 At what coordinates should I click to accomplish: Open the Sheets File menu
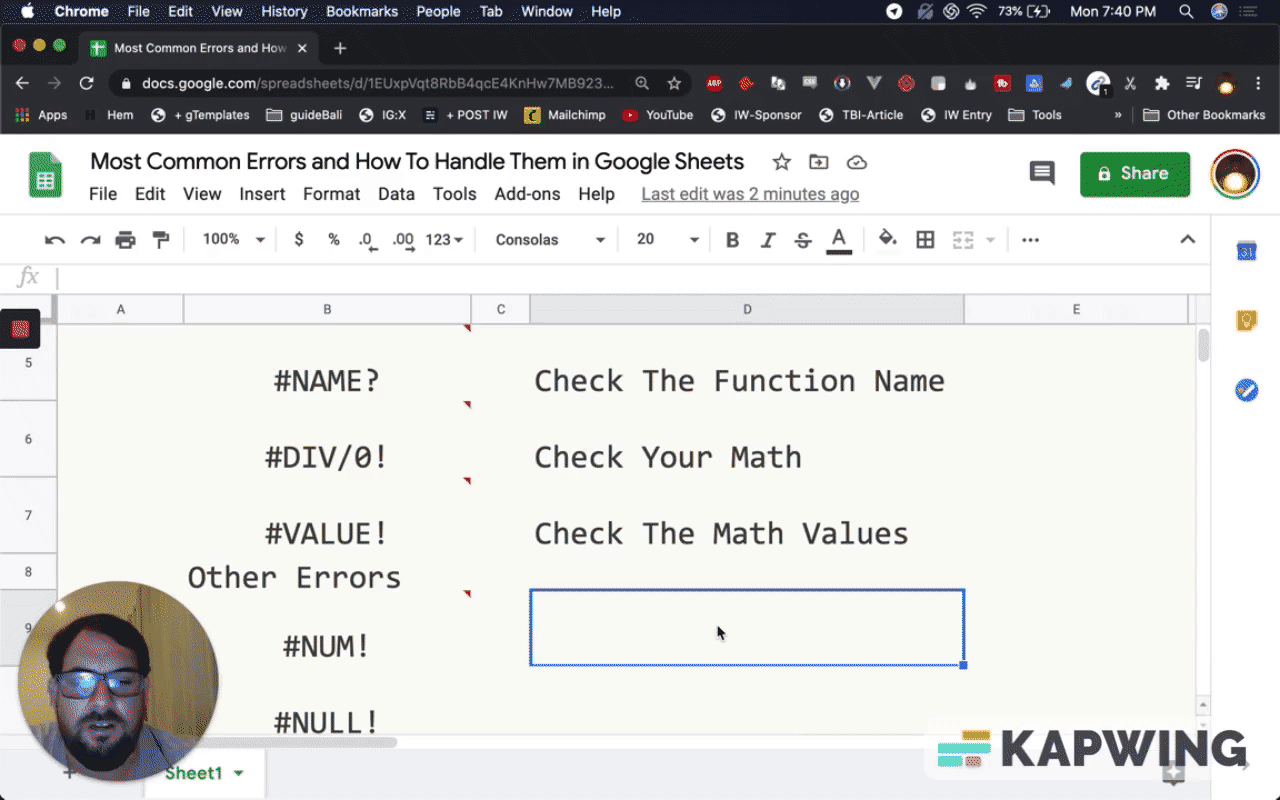[103, 194]
